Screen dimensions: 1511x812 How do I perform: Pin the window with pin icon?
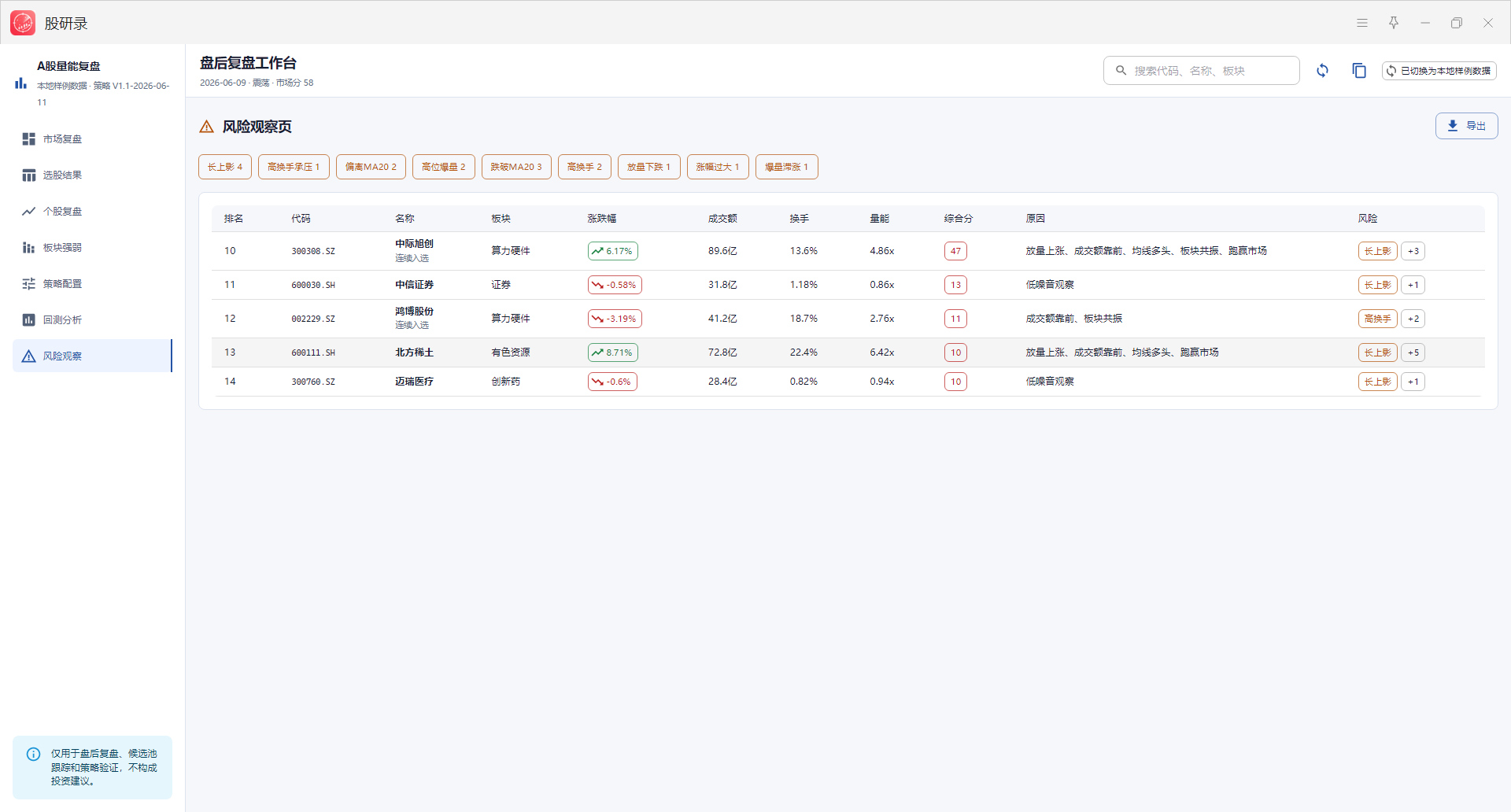click(x=1394, y=23)
